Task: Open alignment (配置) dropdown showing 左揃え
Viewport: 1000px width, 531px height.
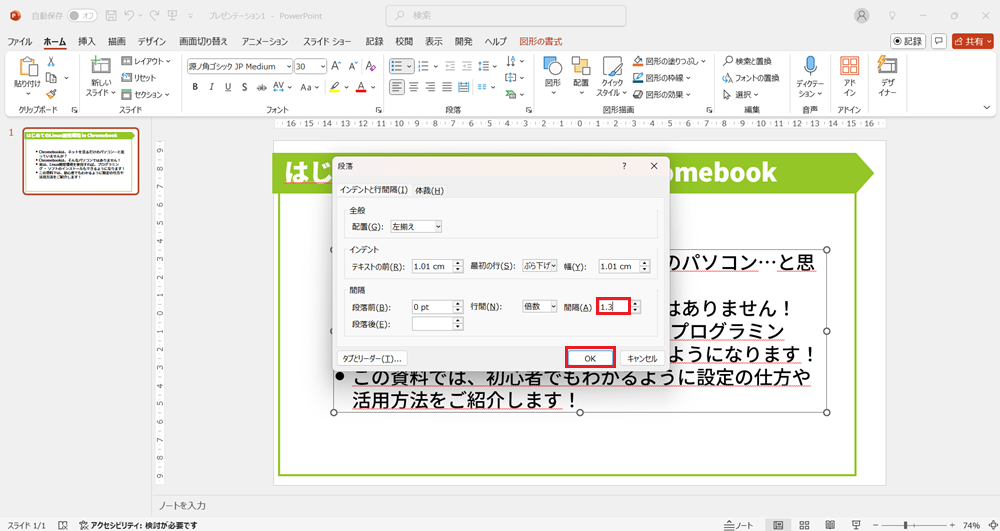Action: point(416,226)
